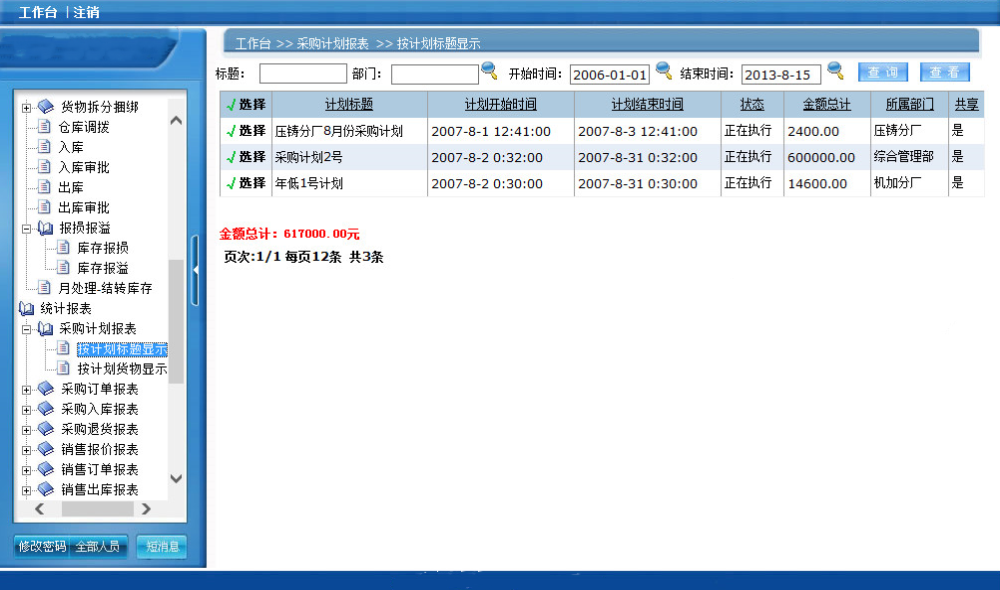Viewport: 1000px width, 590px height.
Task: Focus the 部门 input field
Action: coord(434,74)
